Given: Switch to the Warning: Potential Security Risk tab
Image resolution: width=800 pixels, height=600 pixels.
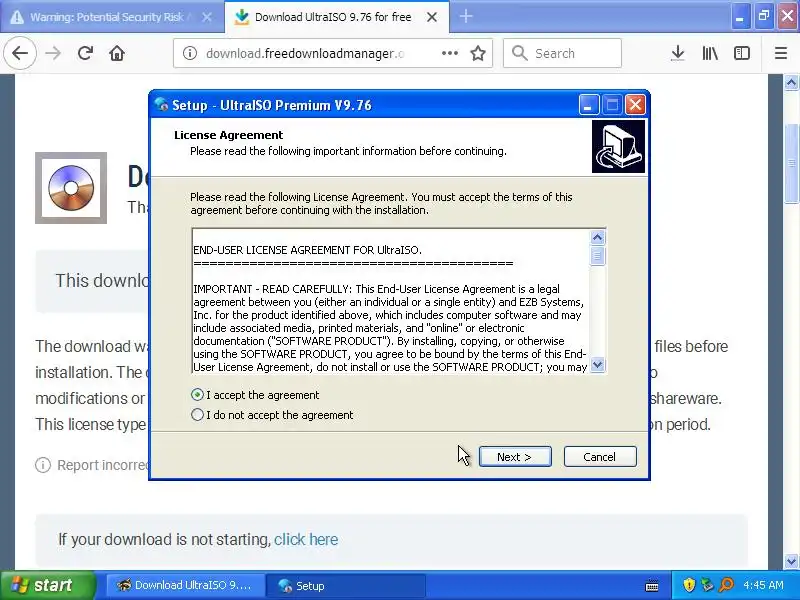Looking at the screenshot, I should pyautogui.click(x=105, y=17).
